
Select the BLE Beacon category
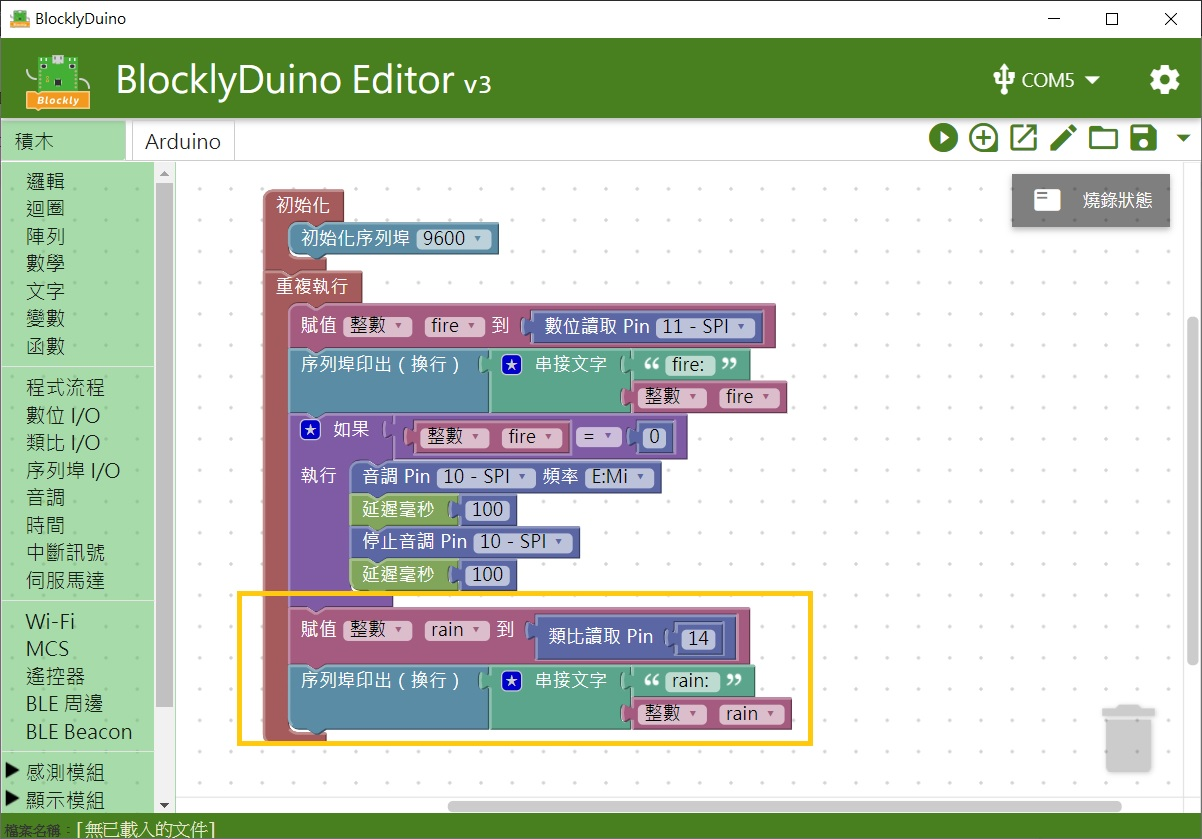[79, 732]
